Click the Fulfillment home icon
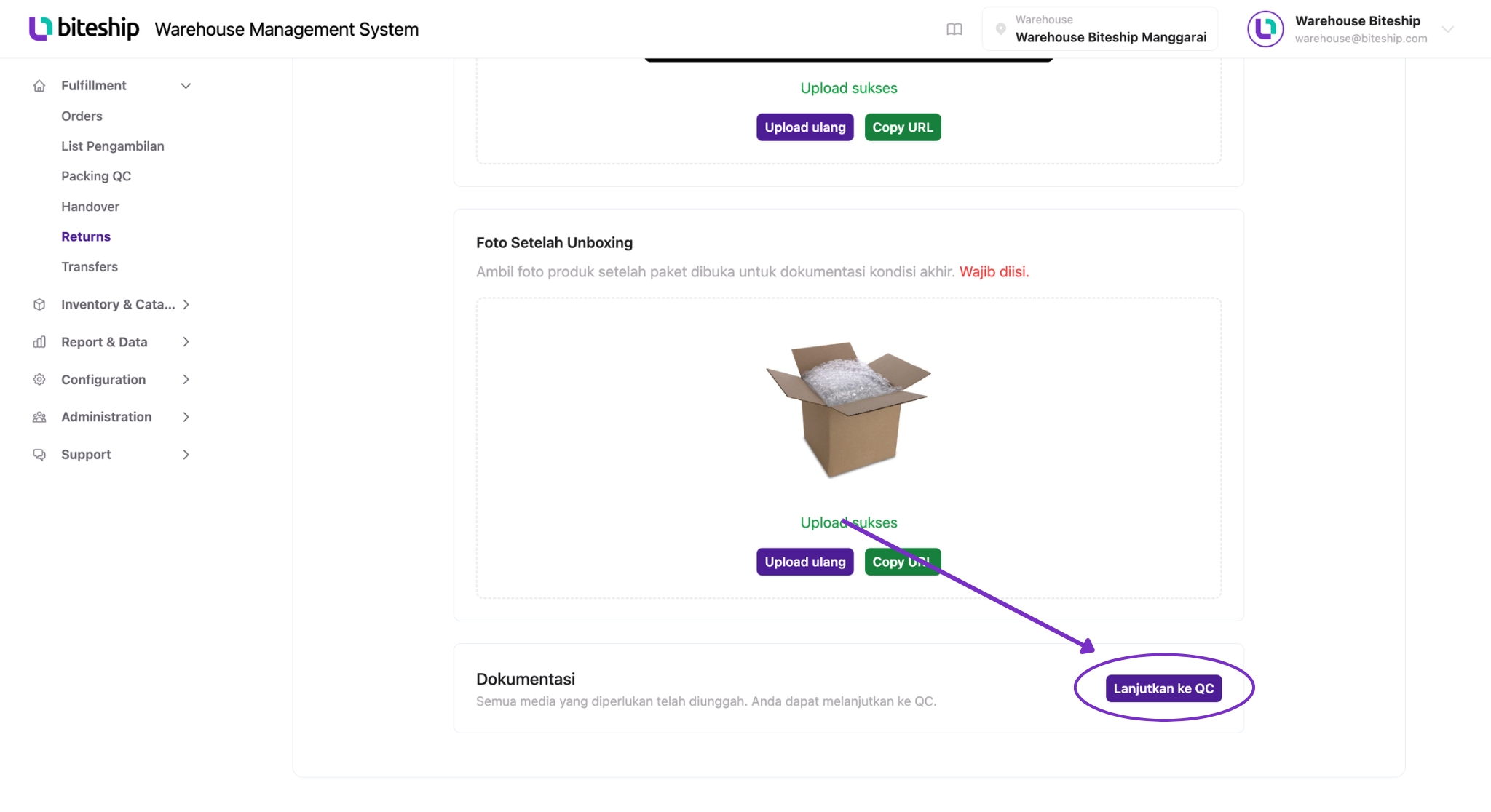This screenshot has width=1491, height=812. tap(39, 86)
